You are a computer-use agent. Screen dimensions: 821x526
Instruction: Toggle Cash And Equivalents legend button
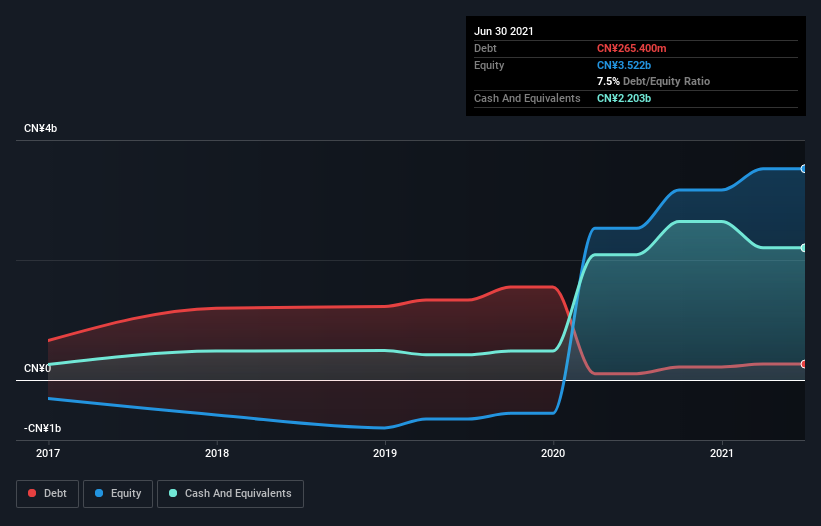coord(230,494)
